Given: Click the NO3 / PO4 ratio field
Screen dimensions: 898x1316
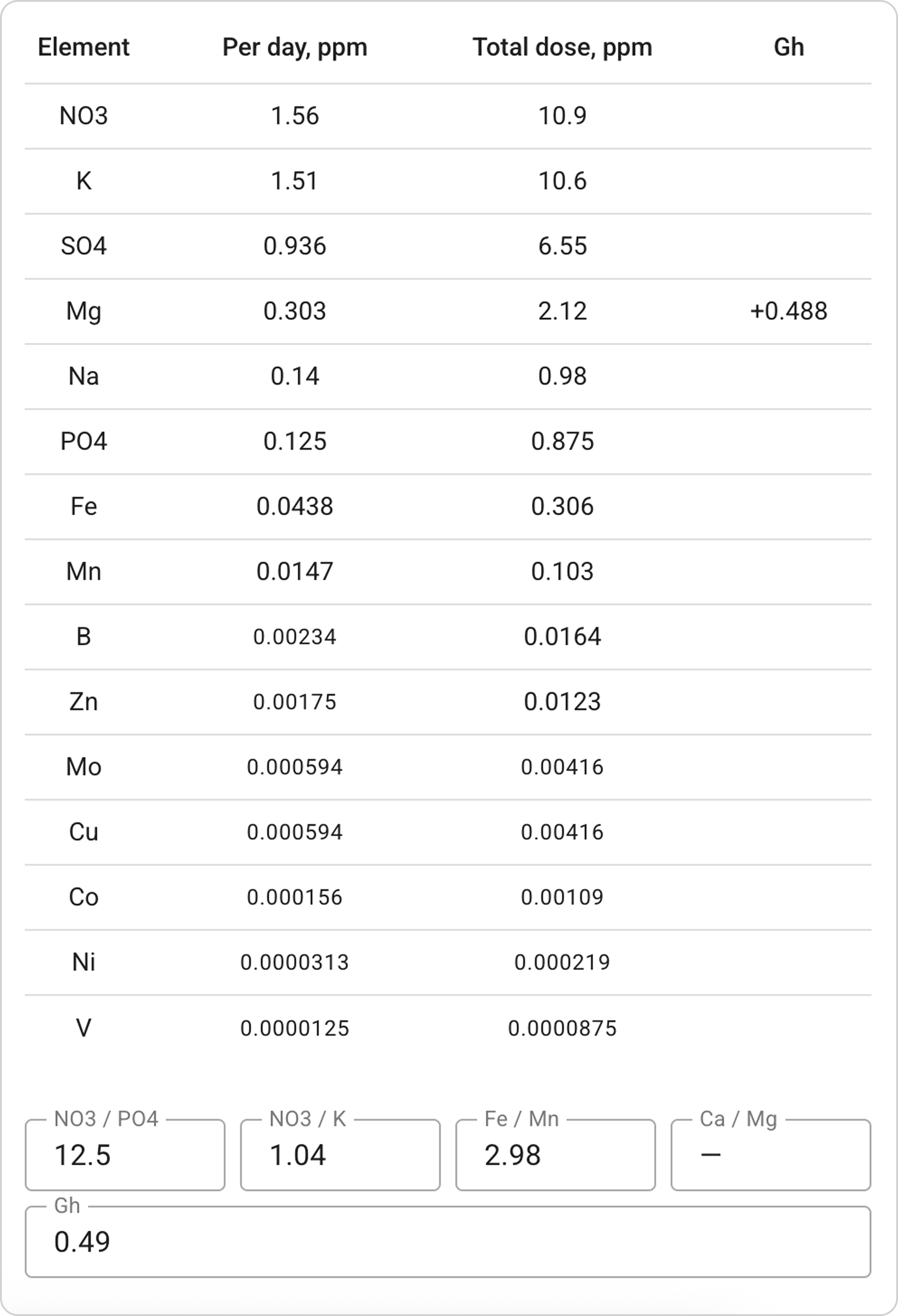Looking at the screenshot, I should 125,1155.
